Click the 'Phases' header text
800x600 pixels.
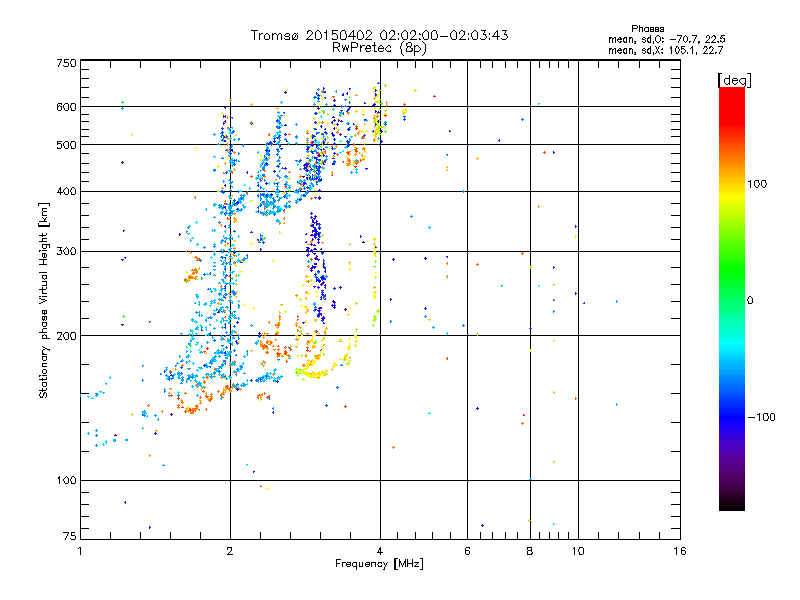tap(647, 29)
